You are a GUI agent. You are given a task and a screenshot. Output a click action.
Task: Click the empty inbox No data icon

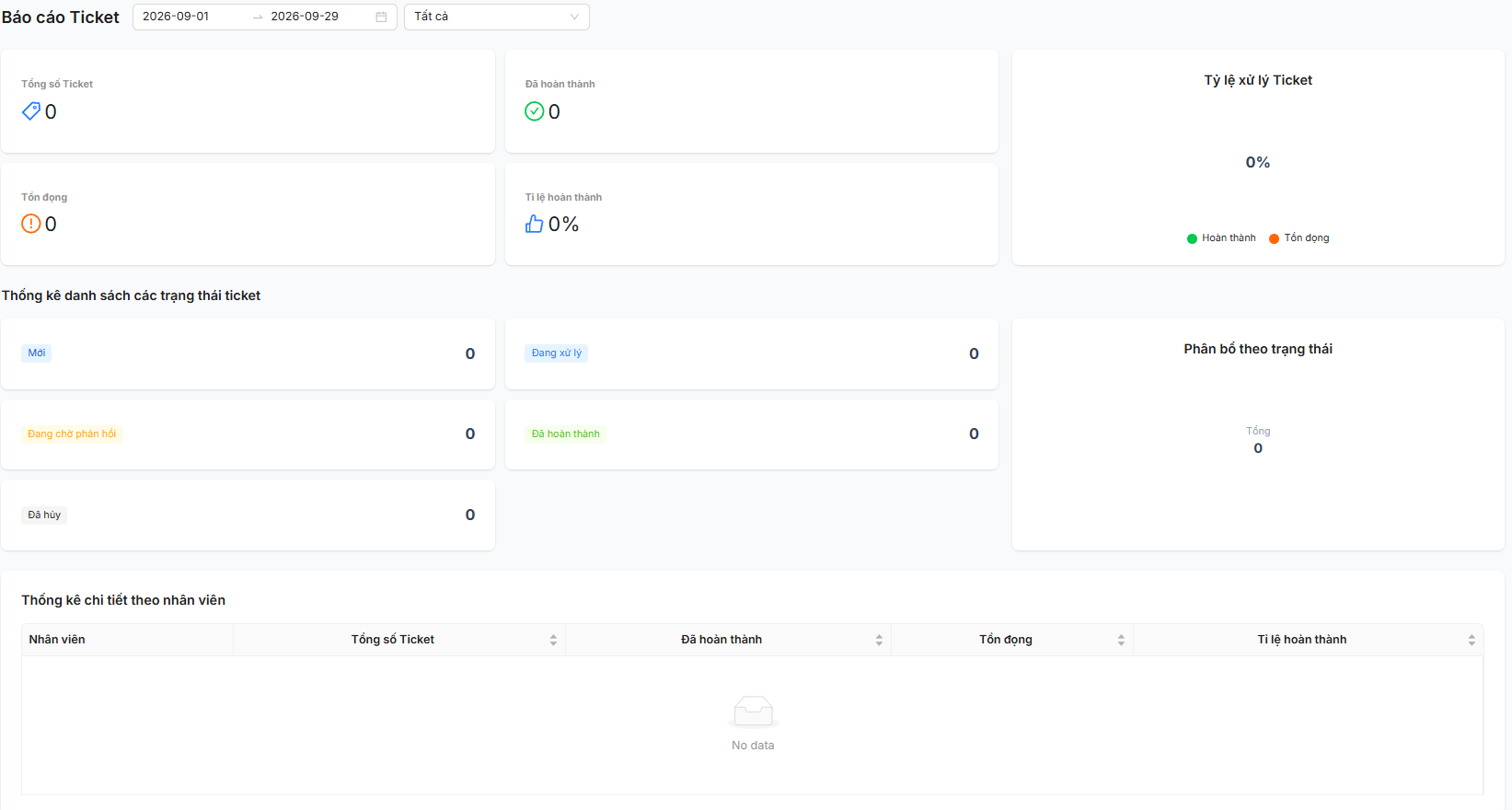[753, 712]
